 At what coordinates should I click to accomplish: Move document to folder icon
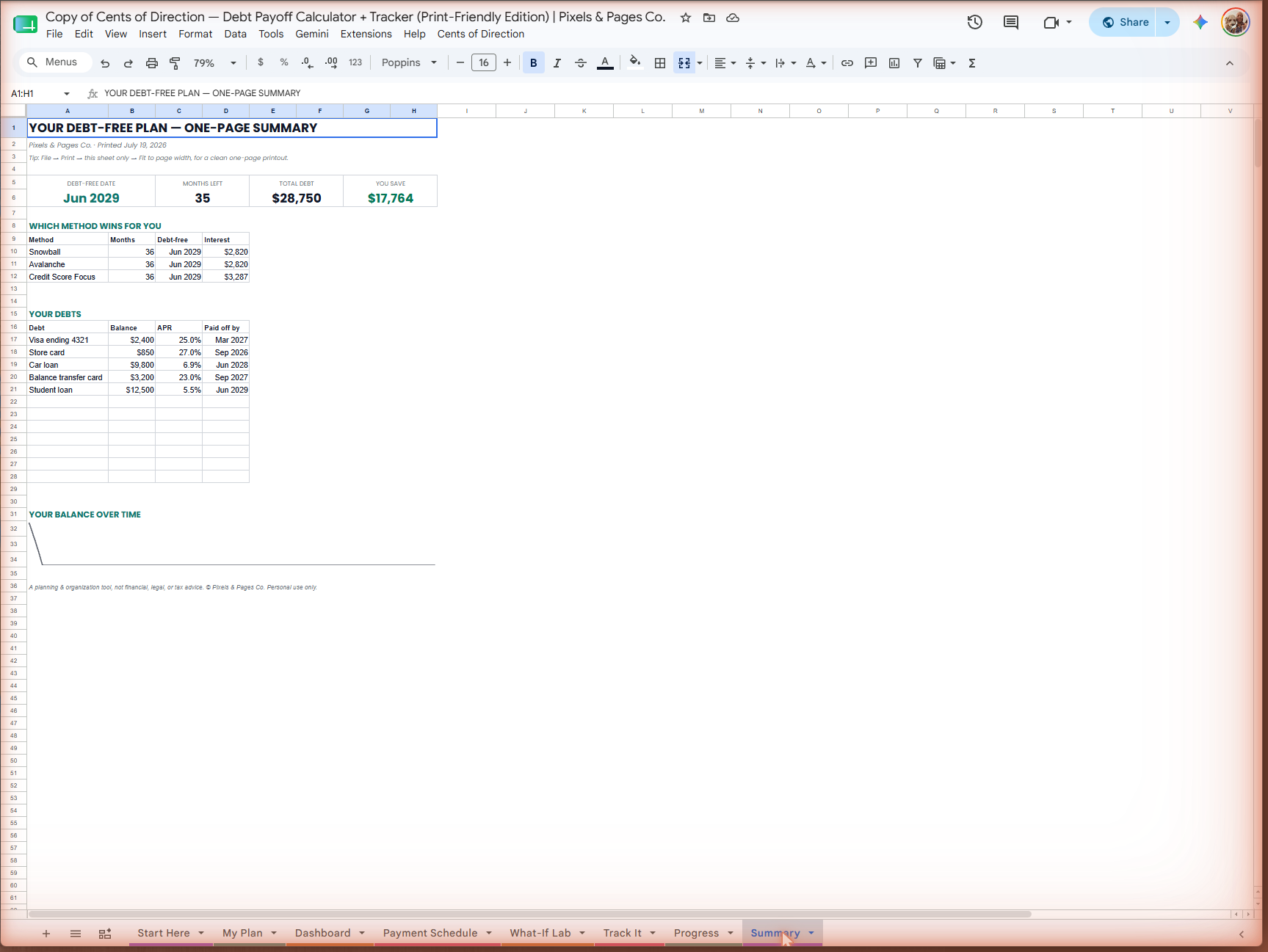[709, 18]
